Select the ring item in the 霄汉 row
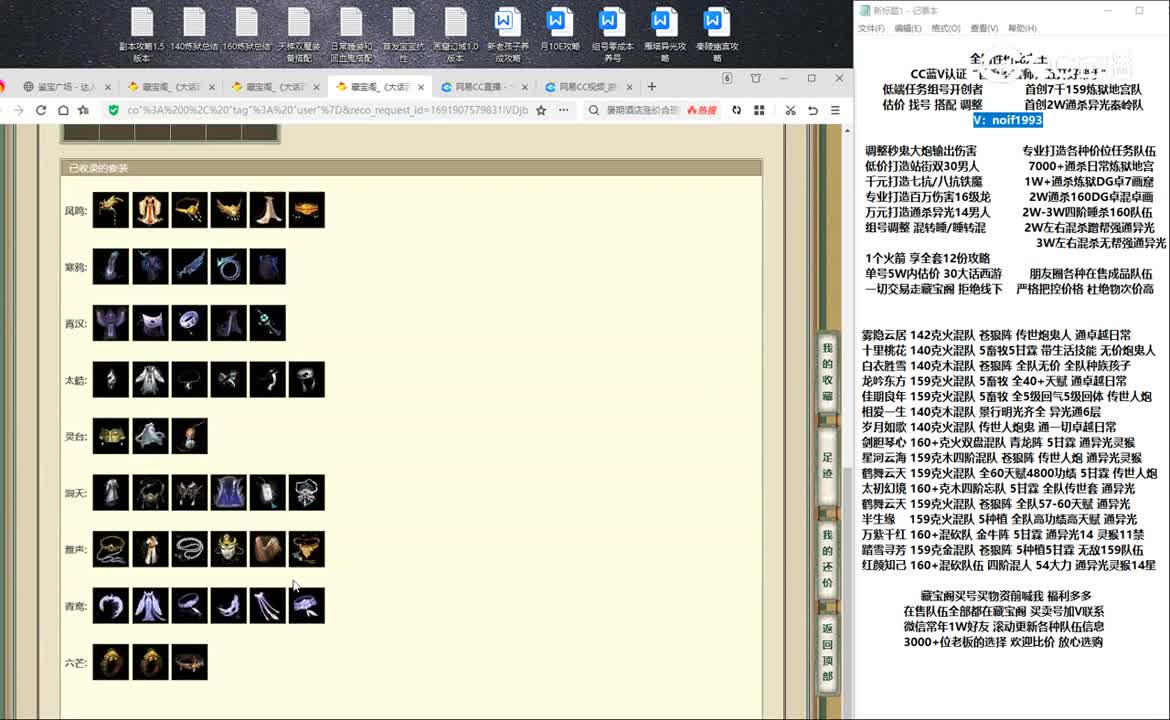The image size is (1170, 720). pos(190,323)
